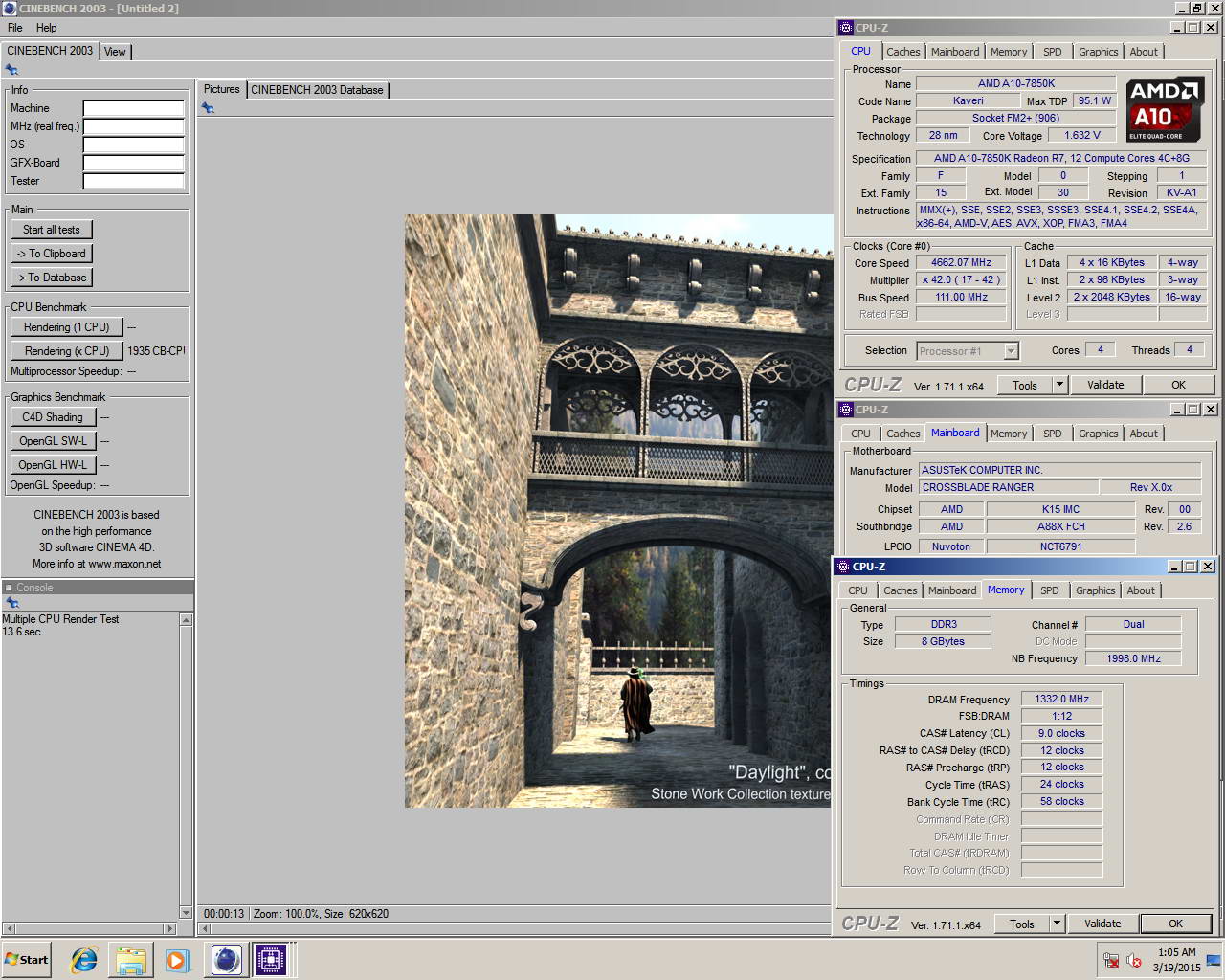Click the Machine input field

(134, 108)
